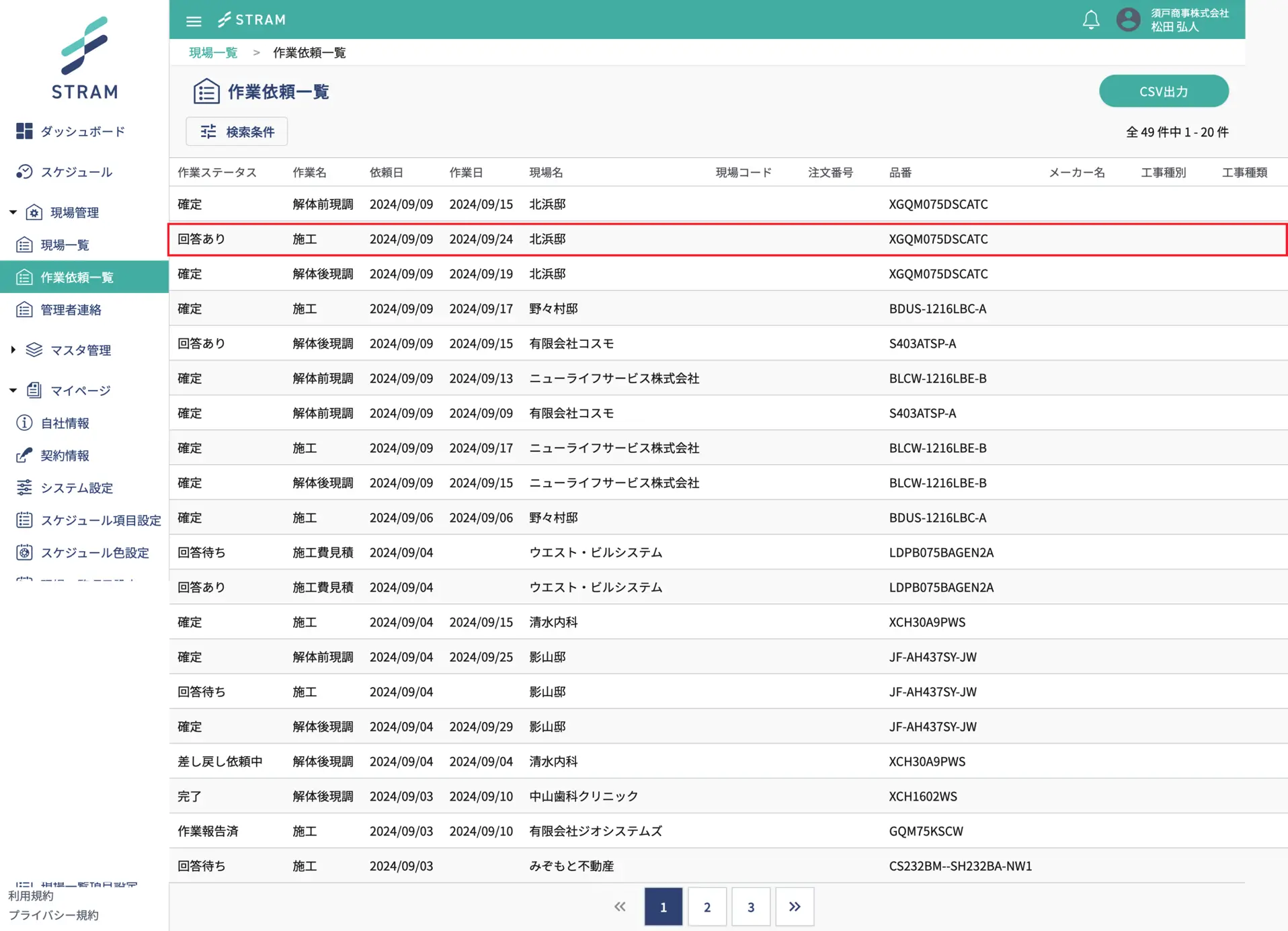Click the schedule icon in sidebar

24,172
